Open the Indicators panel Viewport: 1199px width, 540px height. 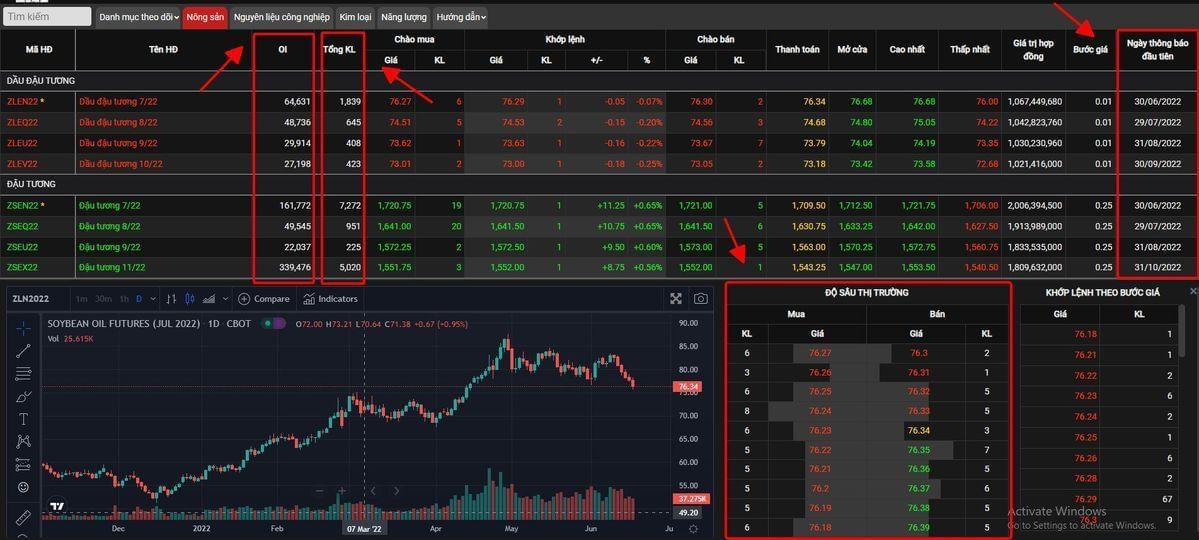tap(330, 299)
